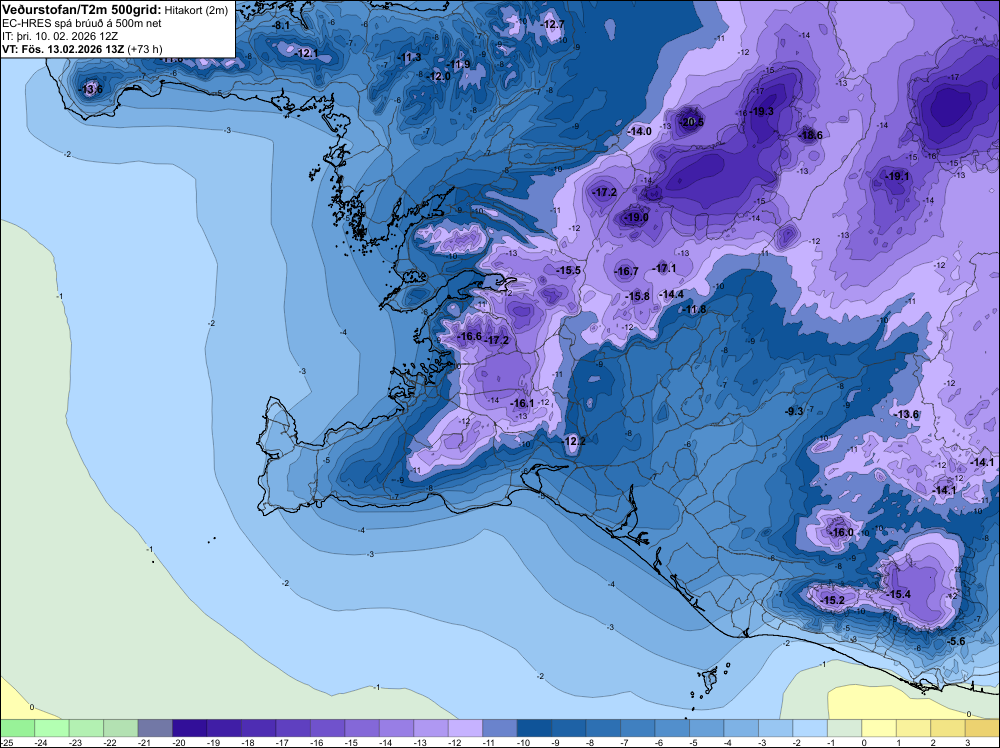Viewport: 1000px width, 748px height.
Task: Click the -8.1 temperature label
Action: [281, 26]
